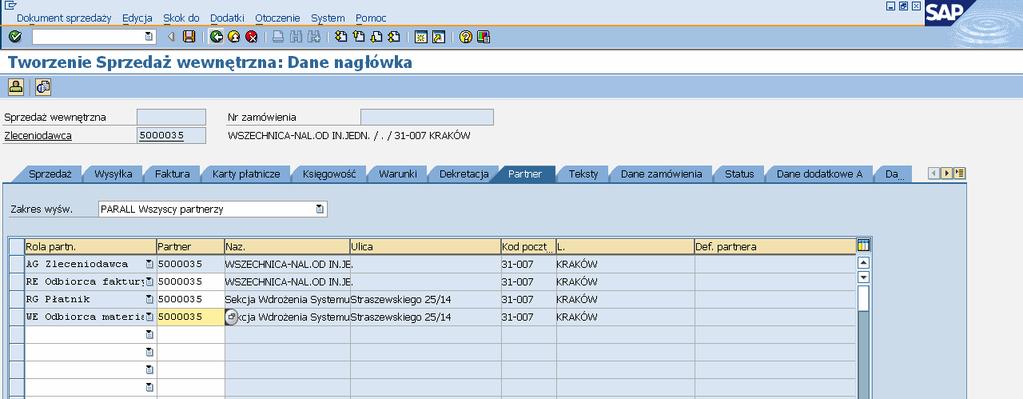1023x399 pixels.
Task: Open the Dokument sprzedaży menu
Action: pyautogui.click(x=64, y=18)
